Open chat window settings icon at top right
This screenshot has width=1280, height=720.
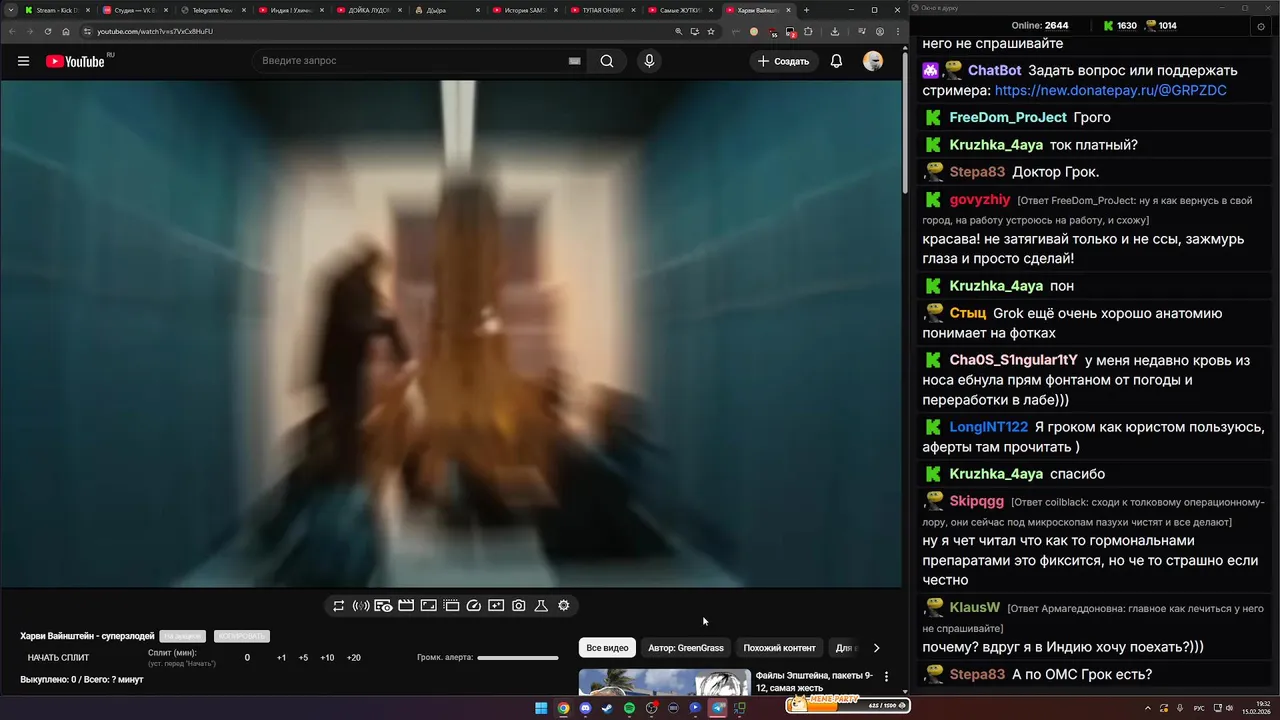coord(1260,26)
